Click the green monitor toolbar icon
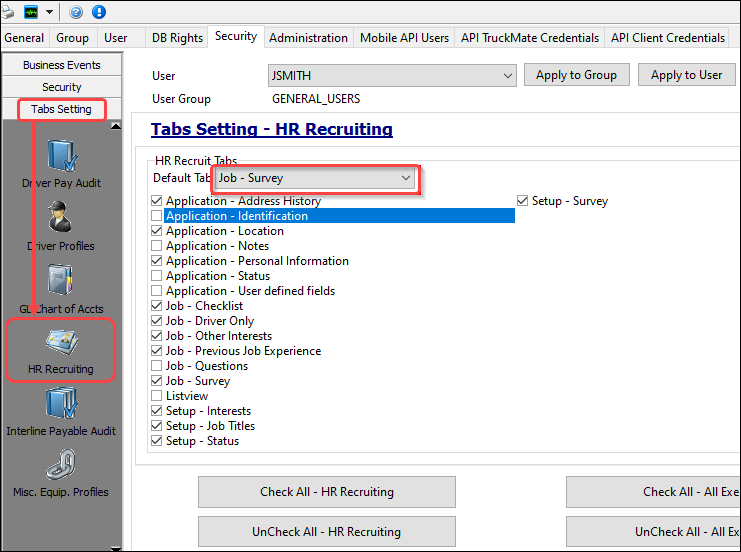The image size is (741, 552). [31, 12]
